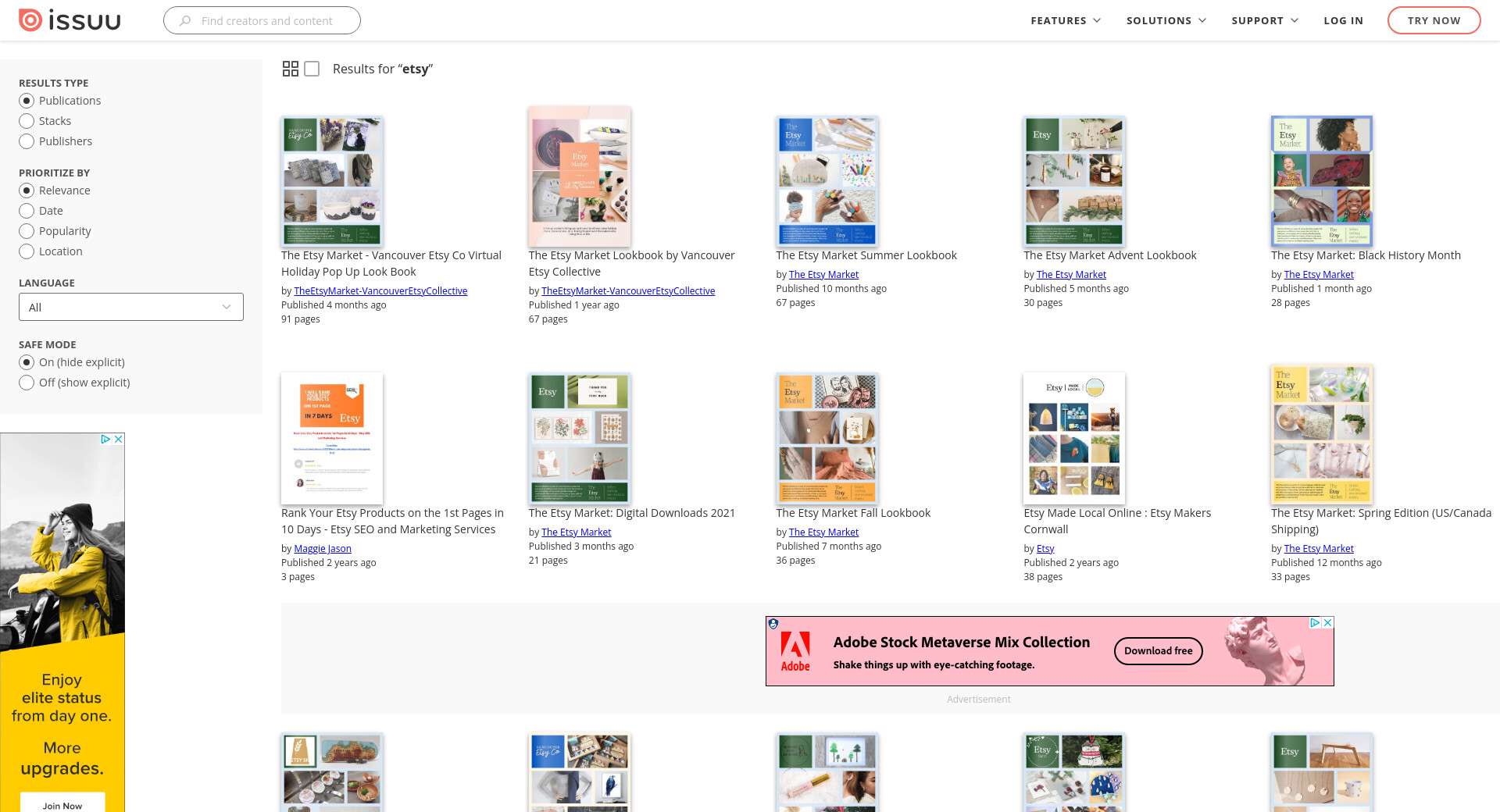This screenshot has height=812, width=1500.
Task: Open the Support menu
Action: [1264, 20]
